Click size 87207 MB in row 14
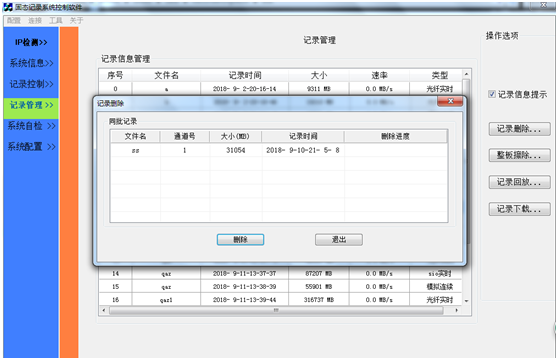The width and height of the screenshot is (558, 360). (319, 274)
